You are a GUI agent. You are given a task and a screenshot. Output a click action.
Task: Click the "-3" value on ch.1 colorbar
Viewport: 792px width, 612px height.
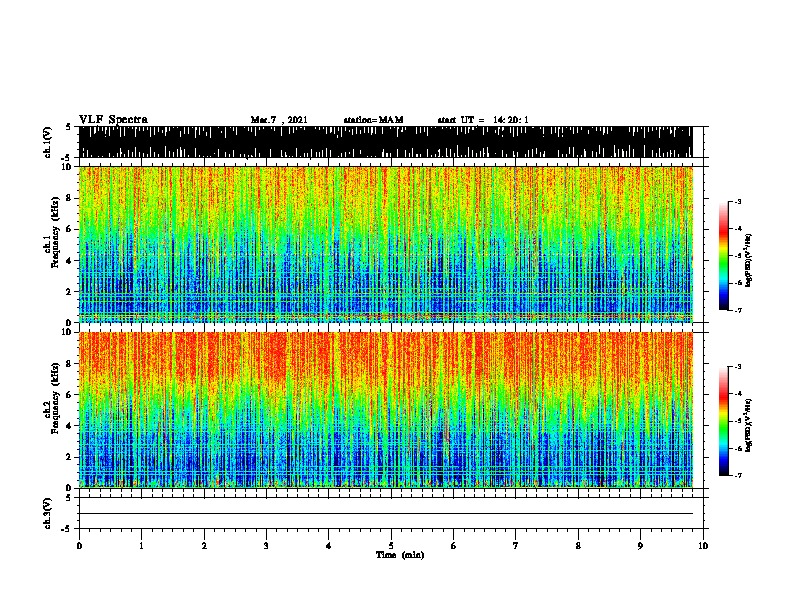click(x=738, y=202)
